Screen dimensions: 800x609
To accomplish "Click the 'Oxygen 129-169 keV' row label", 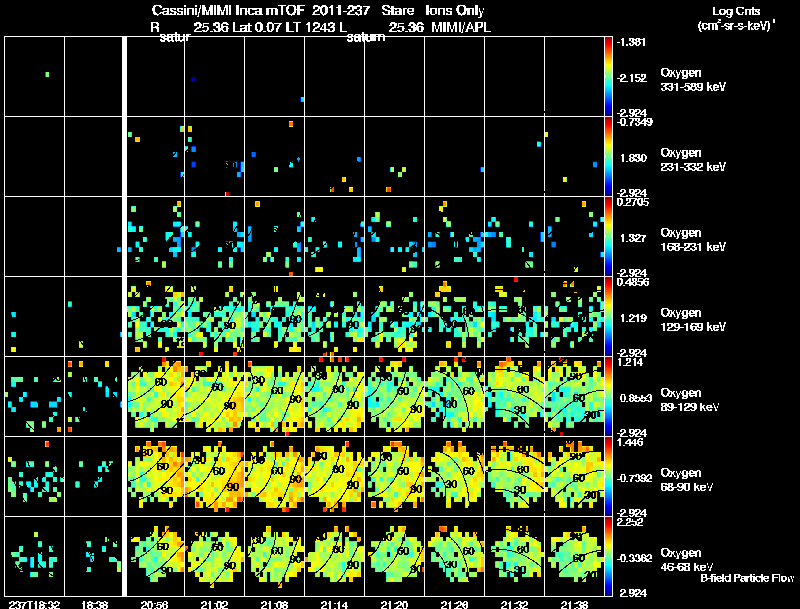I will (x=693, y=320).
